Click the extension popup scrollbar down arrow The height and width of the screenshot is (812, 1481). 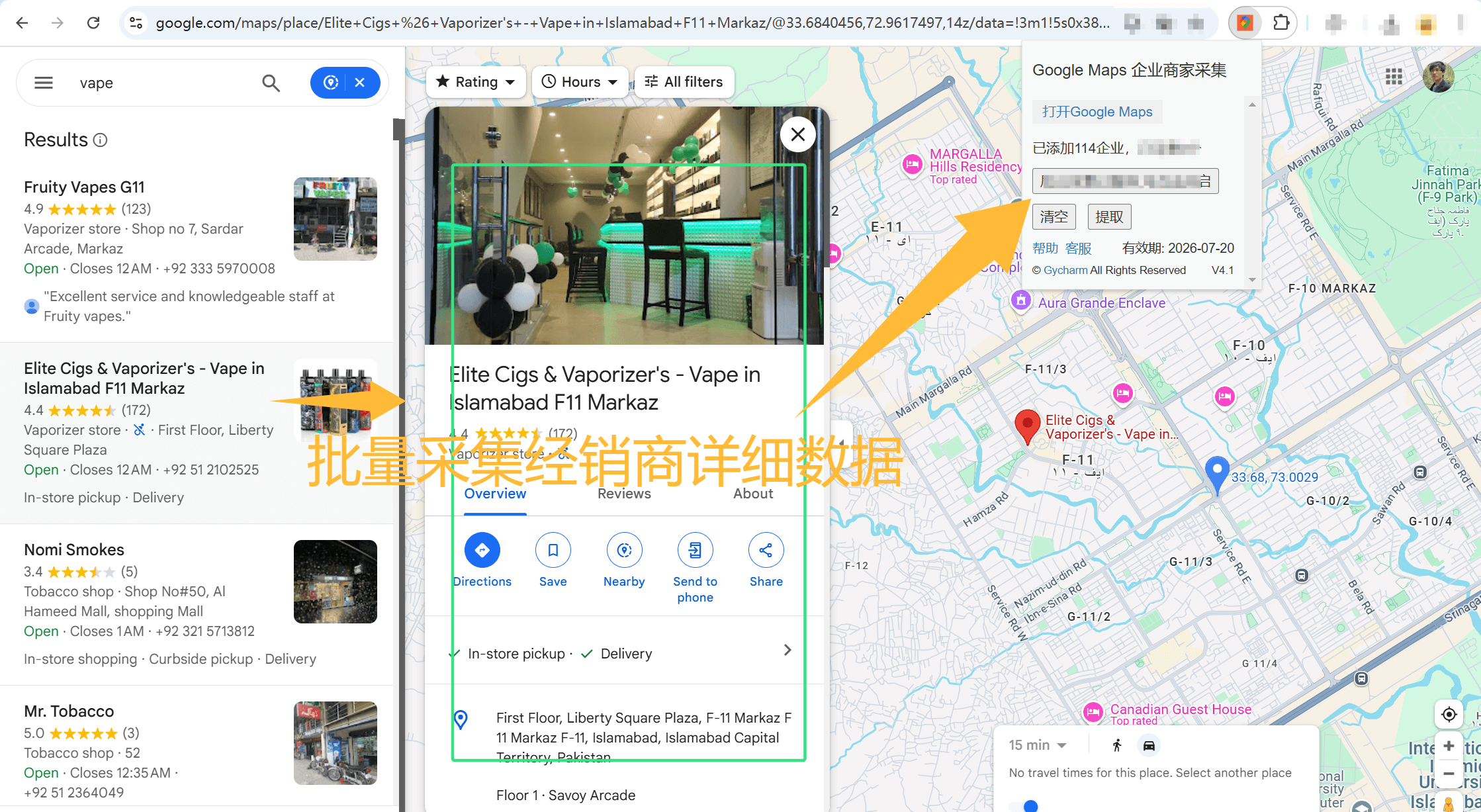(x=1252, y=280)
